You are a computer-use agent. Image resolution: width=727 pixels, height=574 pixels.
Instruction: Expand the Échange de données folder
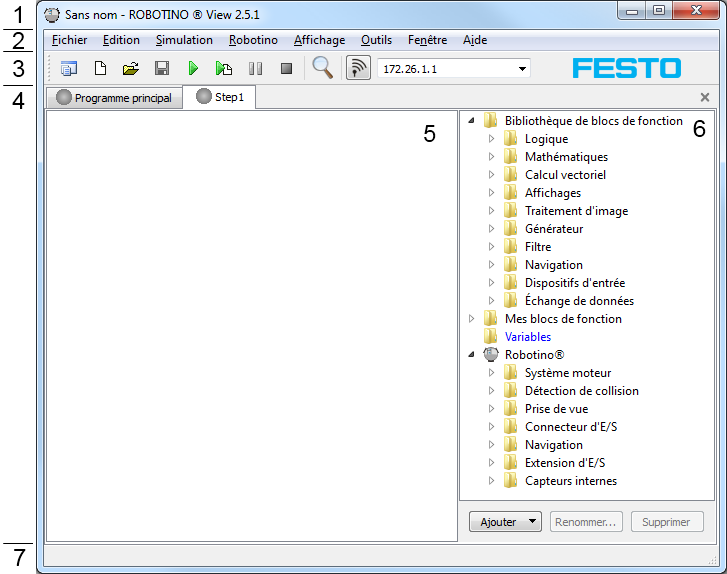(491, 300)
